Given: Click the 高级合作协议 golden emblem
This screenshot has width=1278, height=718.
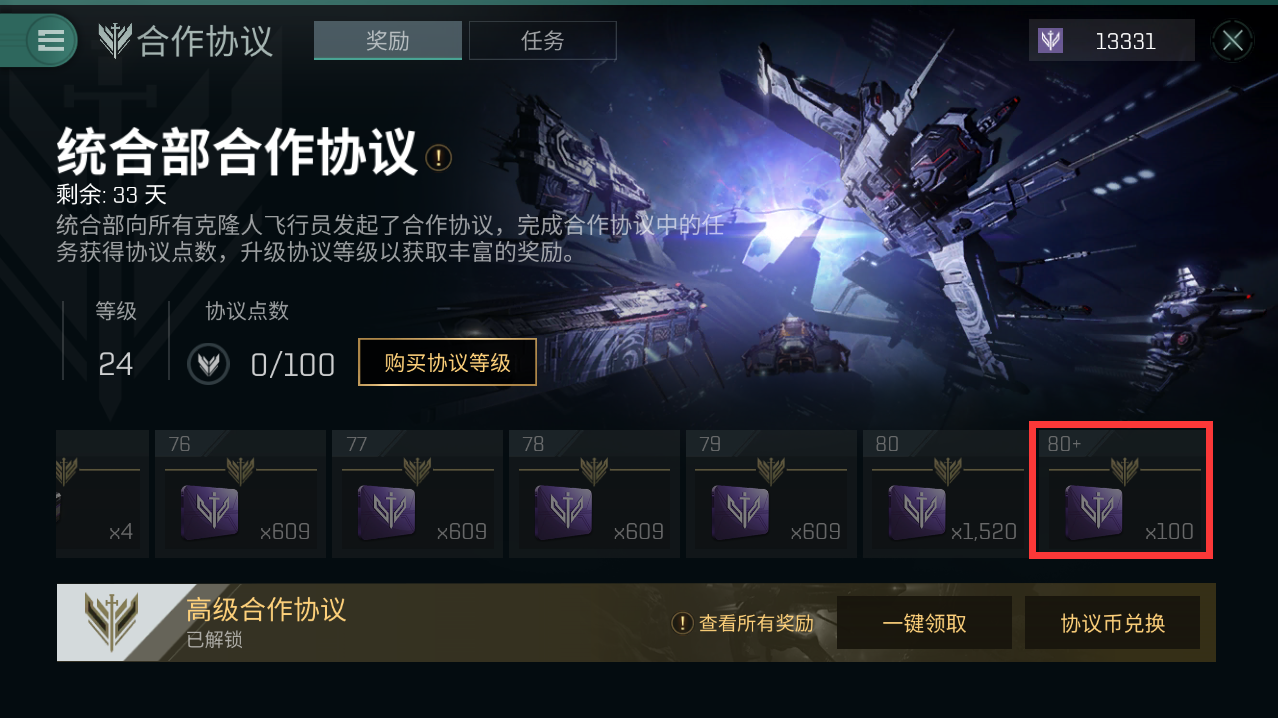Looking at the screenshot, I should (x=112, y=622).
